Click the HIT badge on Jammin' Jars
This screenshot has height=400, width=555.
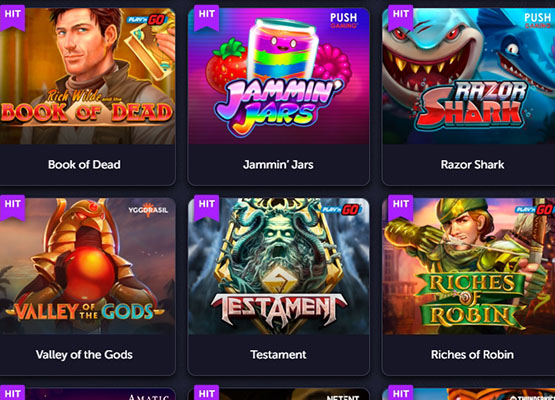[207, 17]
